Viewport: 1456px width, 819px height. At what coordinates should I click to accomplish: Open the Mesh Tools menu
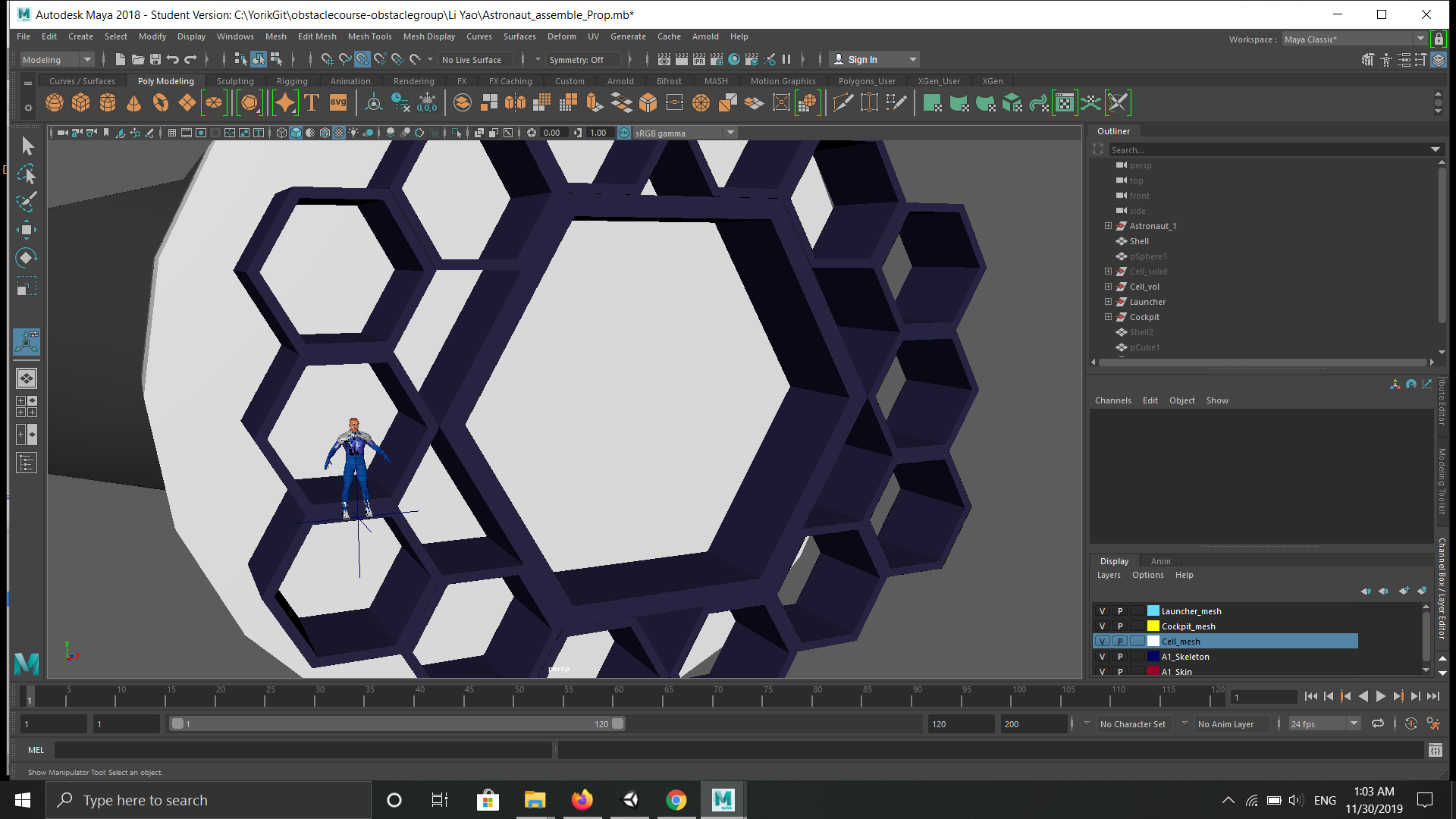tap(369, 36)
